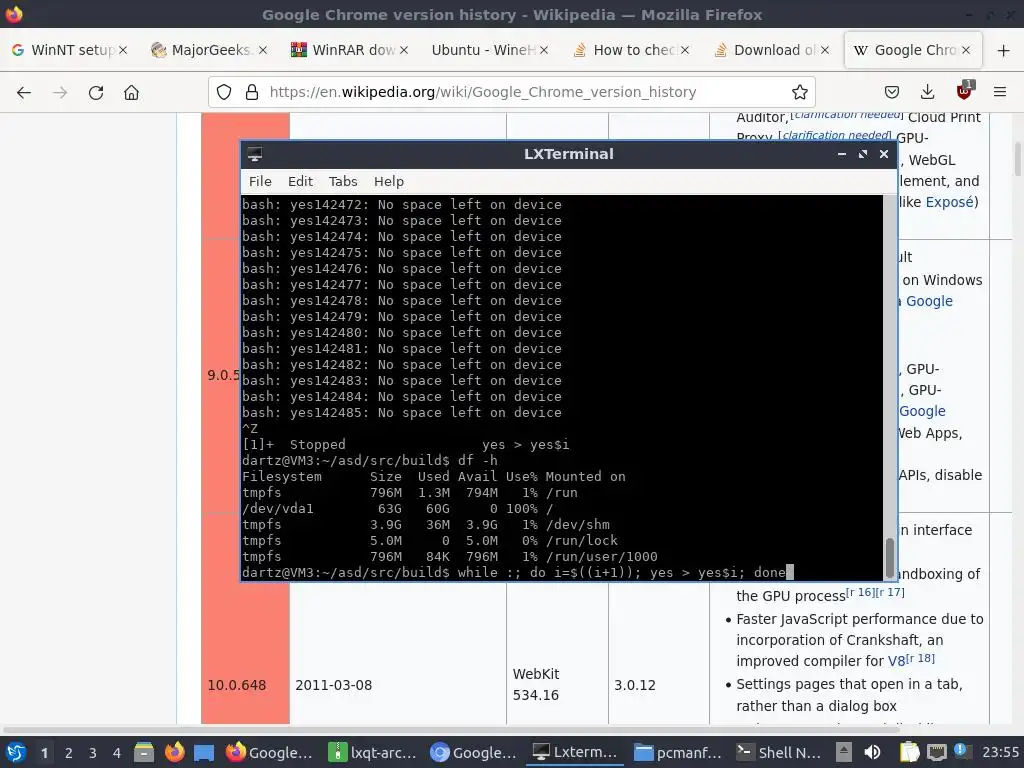Open clipboard manager tray icon
The width and height of the screenshot is (1024, 768).
click(x=909, y=752)
